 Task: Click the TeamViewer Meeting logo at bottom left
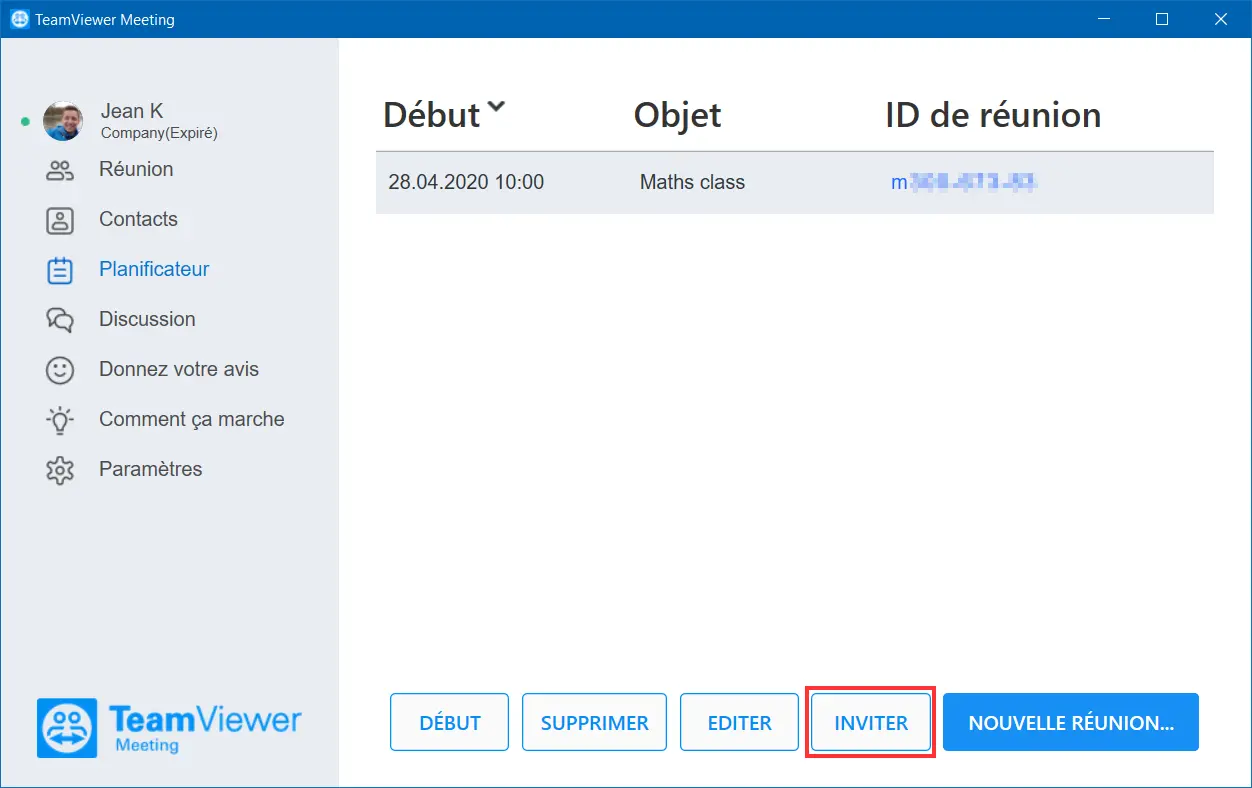click(x=169, y=727)
